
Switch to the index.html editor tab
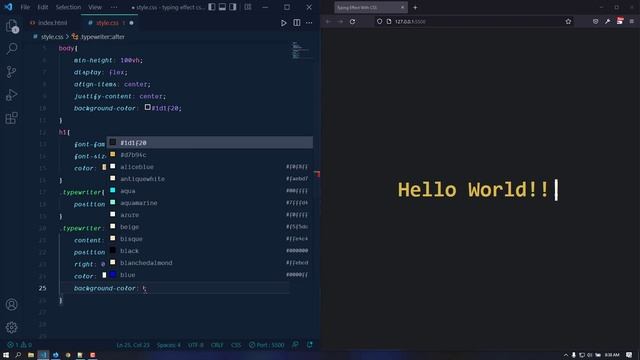pyautogui.click(x=52, y=23)
